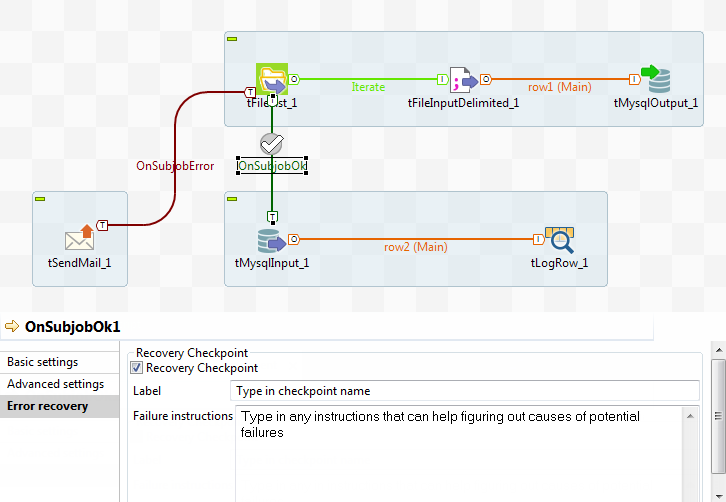The image size is (726, 502).
Task: Click the Failure instructions text area
Action: [x=465, y=450]
